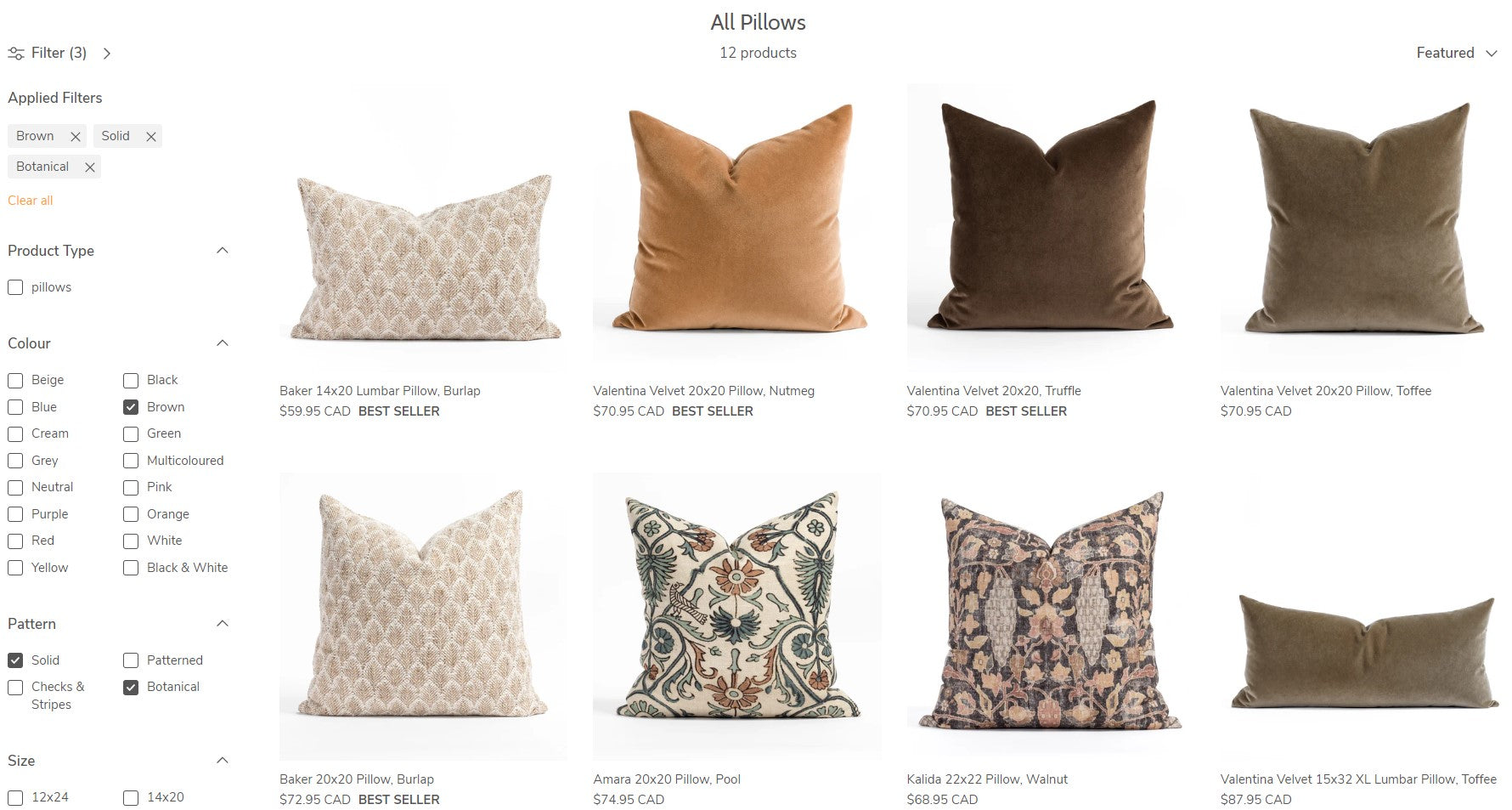Click the Clear all filters link
This screenshot has width=1512, height=810.
(x=31, y=201)
